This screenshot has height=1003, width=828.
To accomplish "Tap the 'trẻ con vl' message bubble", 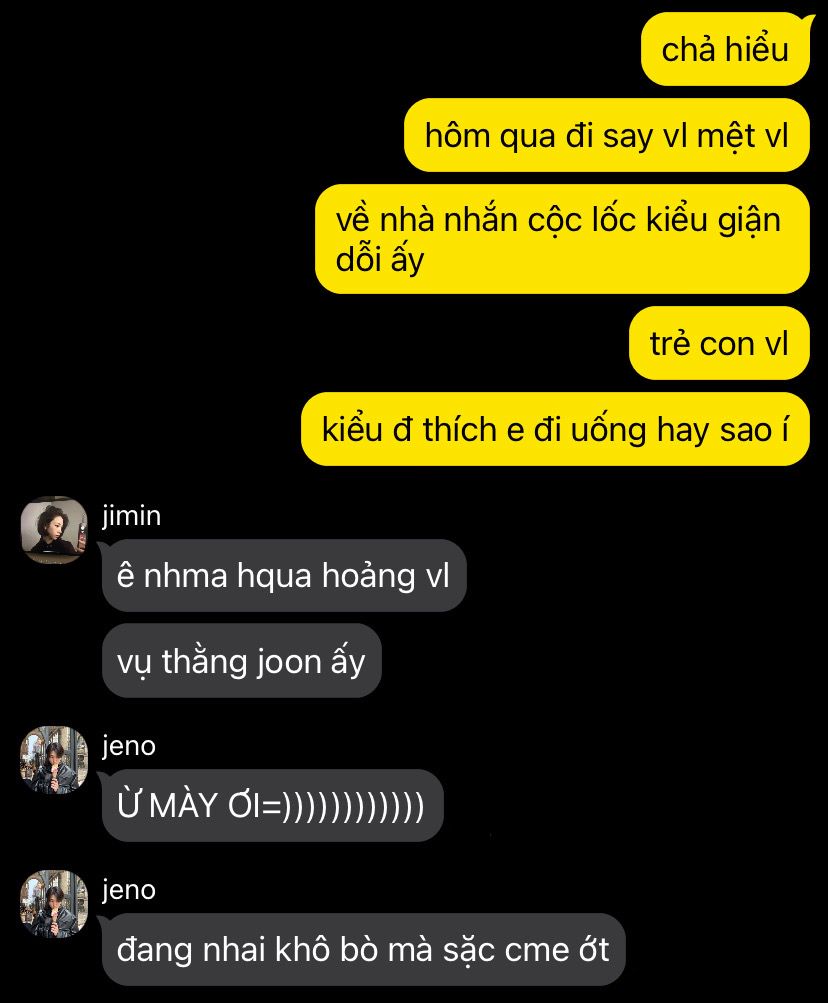I will click(719, 344).
